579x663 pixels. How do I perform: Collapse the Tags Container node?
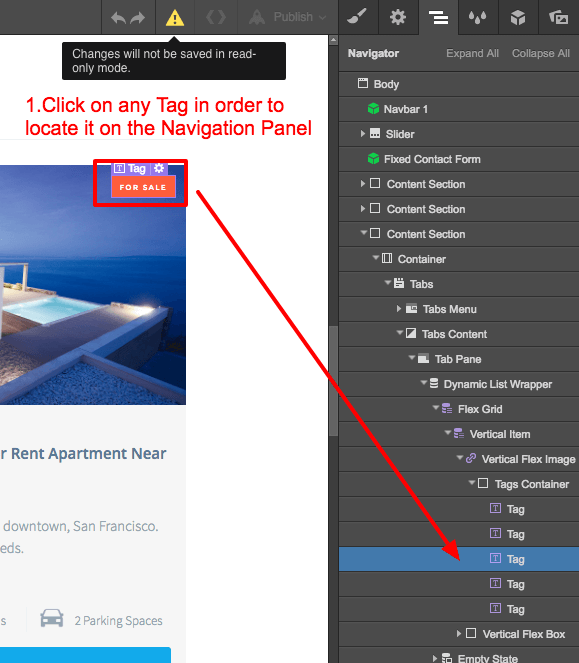tap(472, 483)
